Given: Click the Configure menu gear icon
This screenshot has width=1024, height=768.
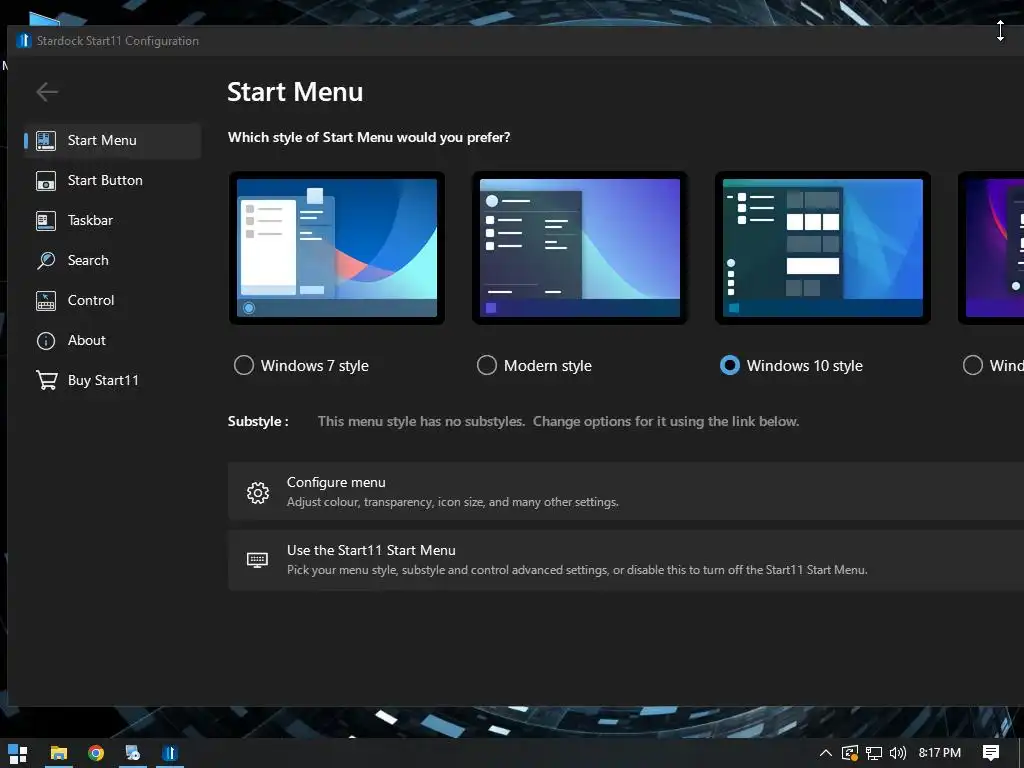Looking at the screenshot, I should tap(258, 492).
